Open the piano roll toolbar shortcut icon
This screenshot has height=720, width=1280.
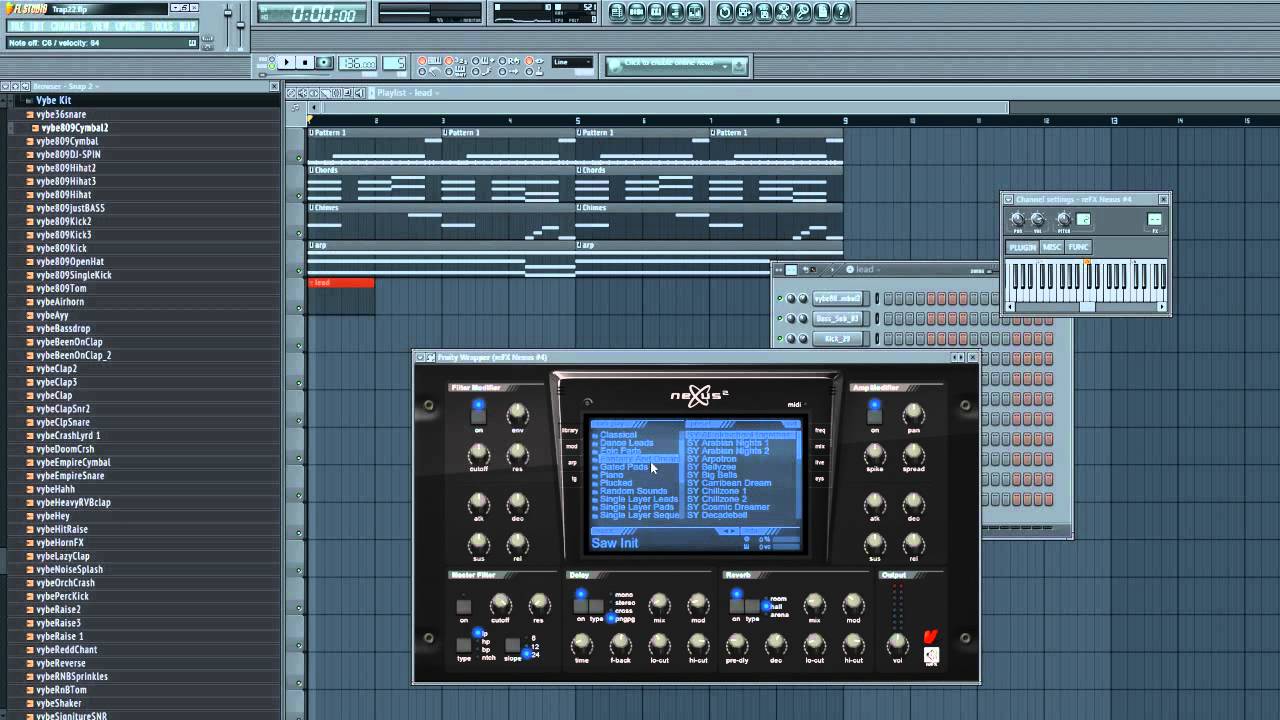[656, 12]
